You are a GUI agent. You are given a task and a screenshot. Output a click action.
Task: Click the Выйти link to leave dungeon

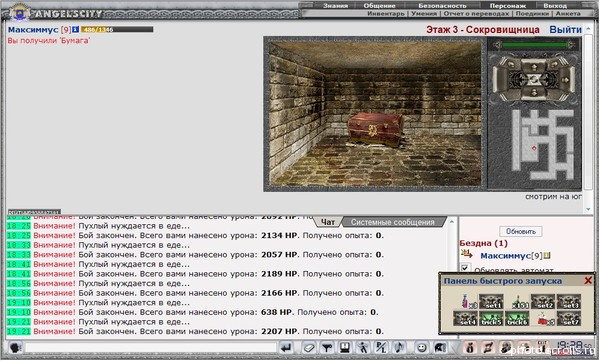pyautogui.click(x=566, y=29)
